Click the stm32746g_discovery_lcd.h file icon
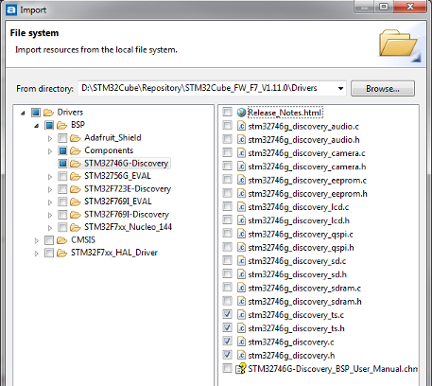This screenshot has width=432, height=386. pos(241,220)
